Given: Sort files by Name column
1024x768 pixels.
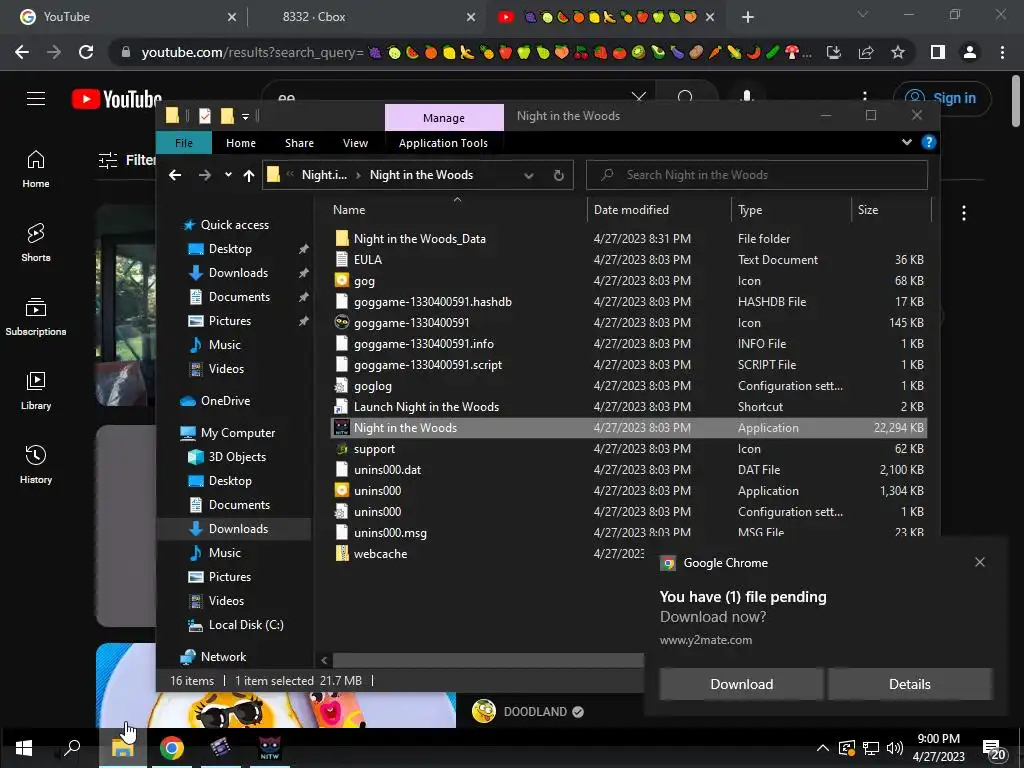Looking at the screenshot, I should coord(457,210).
